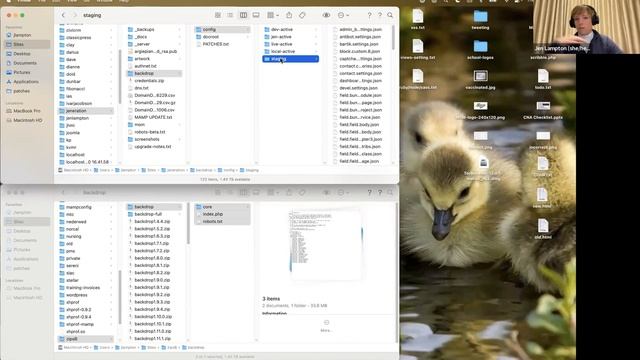
Task: Select the MAMP UPDATE.txt file
Action: pyautogui.click(x=154, y=117)
